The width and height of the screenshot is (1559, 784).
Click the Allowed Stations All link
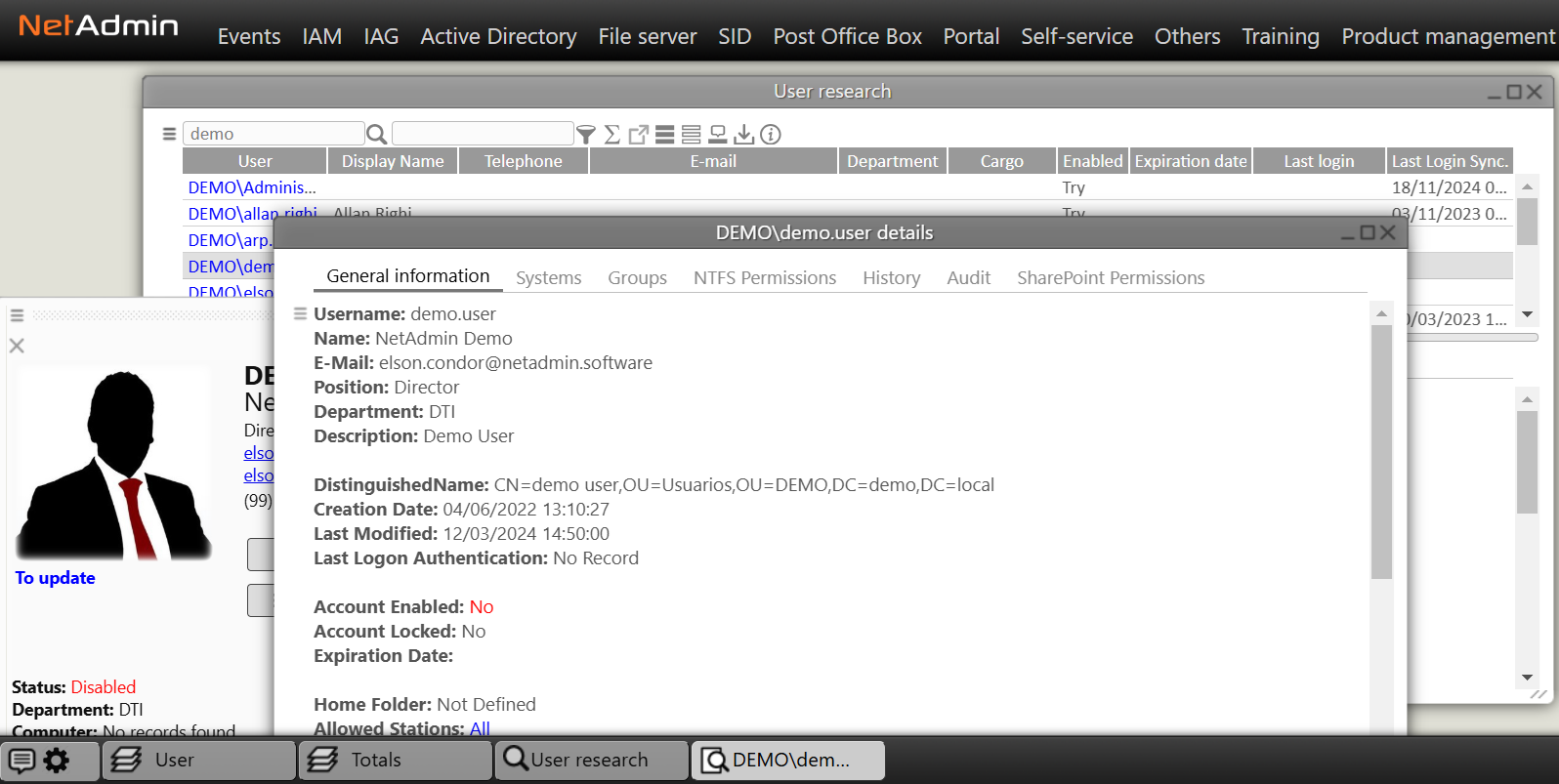(x=480, y=728)
